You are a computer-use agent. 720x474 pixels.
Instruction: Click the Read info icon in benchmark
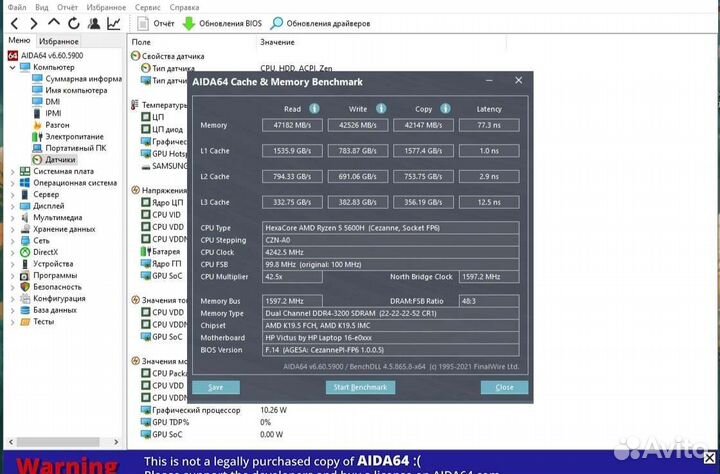[x=314, y=108]
